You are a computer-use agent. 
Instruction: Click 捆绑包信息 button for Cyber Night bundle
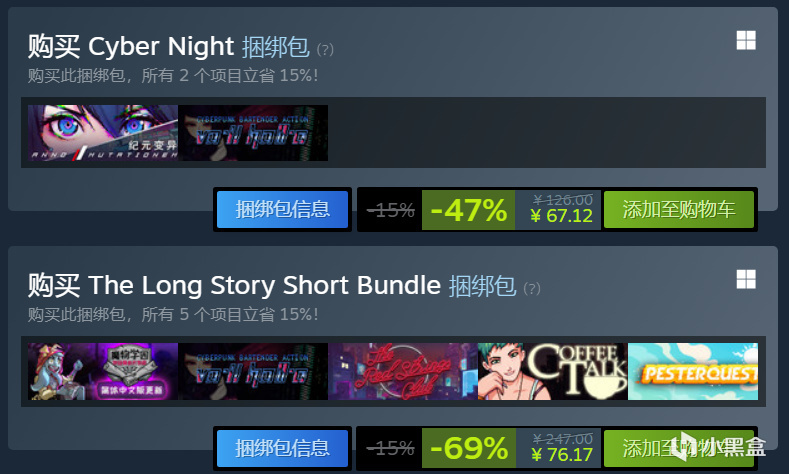click(282, 209)
